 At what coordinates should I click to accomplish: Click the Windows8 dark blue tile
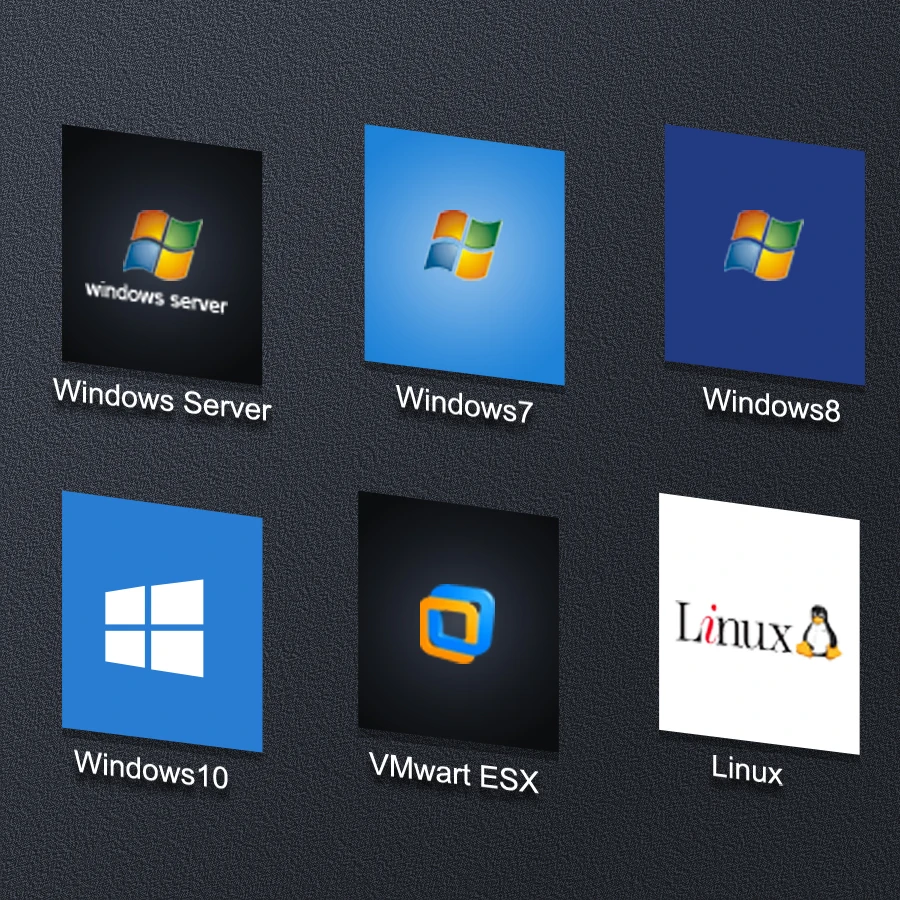coord(765,254)
